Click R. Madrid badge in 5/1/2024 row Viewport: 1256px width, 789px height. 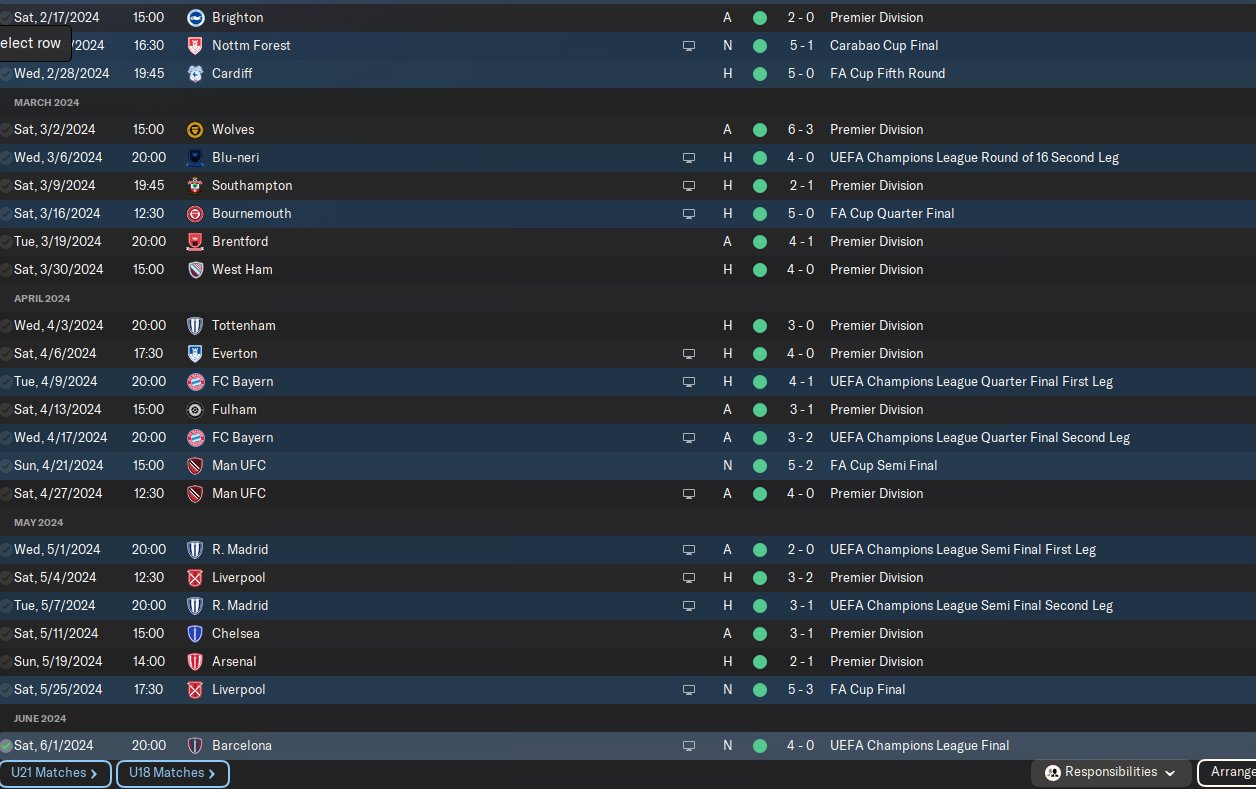(x=195, y=549)
